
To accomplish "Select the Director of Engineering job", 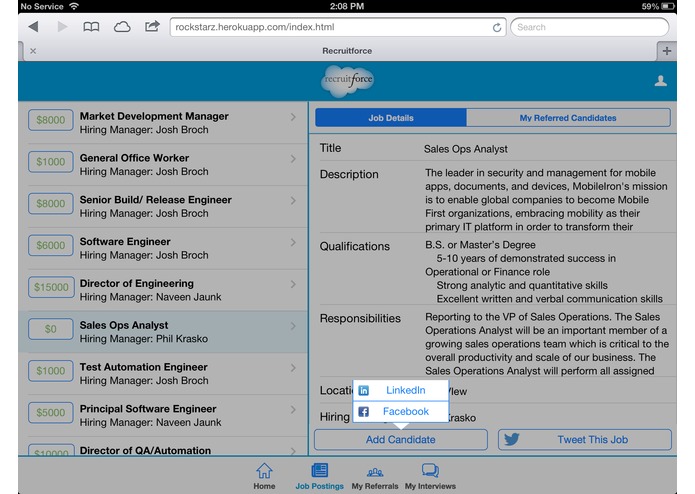I will 163,290.
